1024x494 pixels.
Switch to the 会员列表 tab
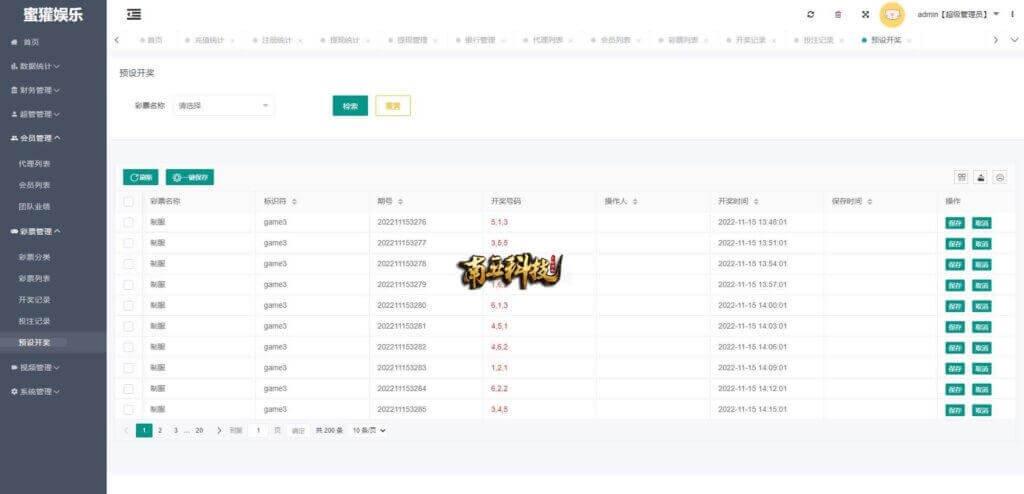point(615,40)
